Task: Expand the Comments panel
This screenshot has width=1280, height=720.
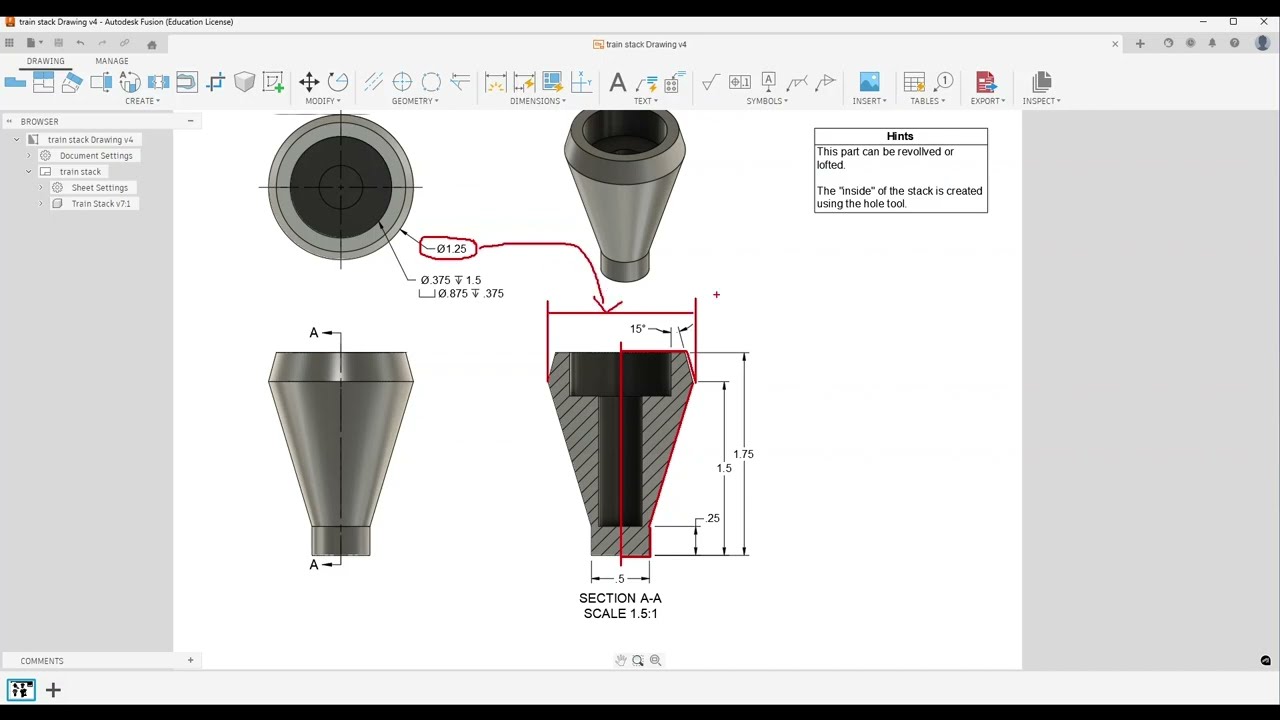Action: (x=190, y=660)
